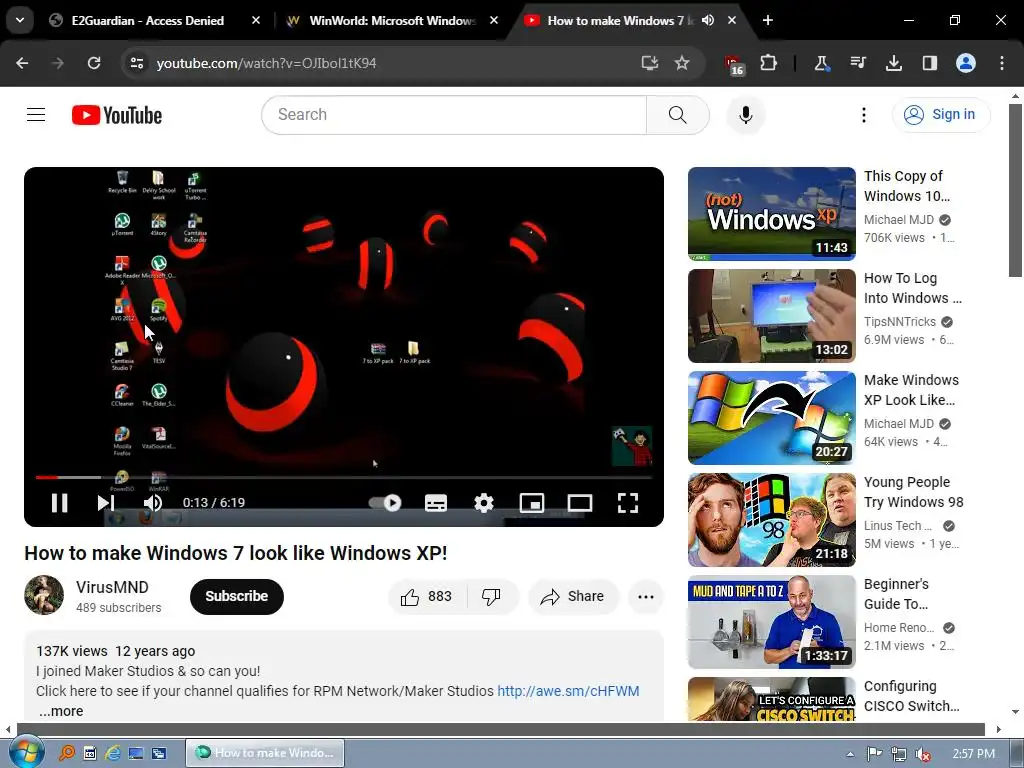This screenshot has width=1024, height=768.
Task: Open "How To Log Into Windows" video title
Action: tap(912, 288)
